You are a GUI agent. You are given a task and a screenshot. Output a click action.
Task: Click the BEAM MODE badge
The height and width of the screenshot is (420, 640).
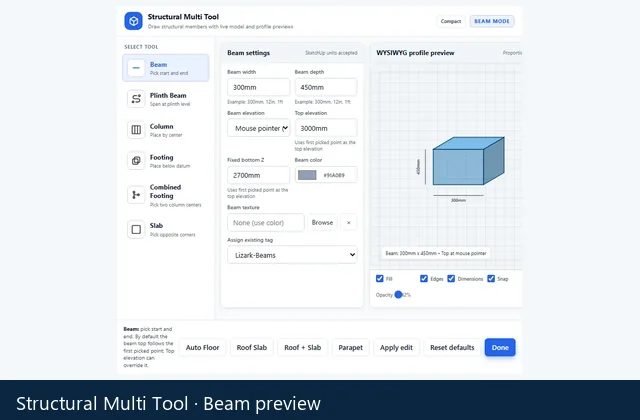pos(492,21)
